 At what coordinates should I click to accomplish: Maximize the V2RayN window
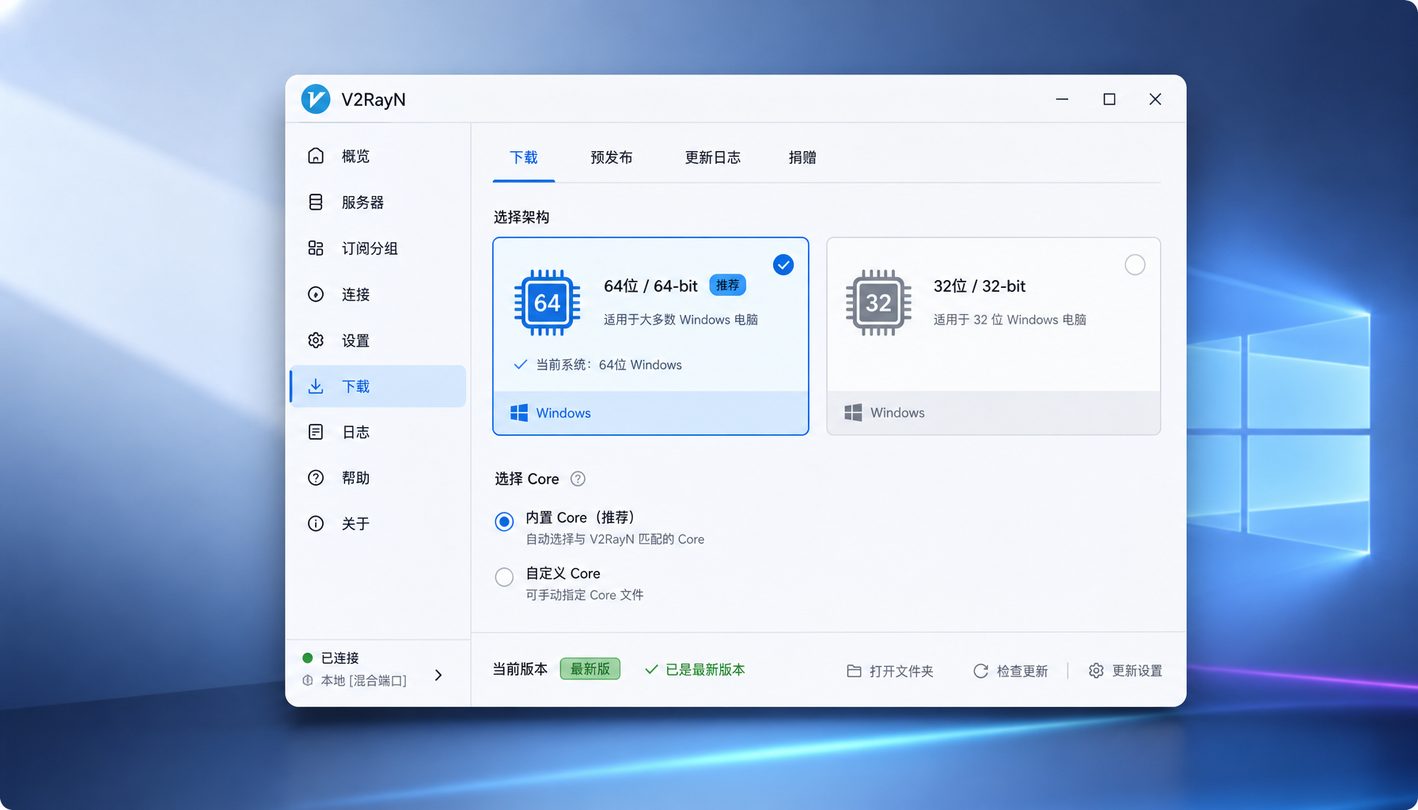(1109, 99)
